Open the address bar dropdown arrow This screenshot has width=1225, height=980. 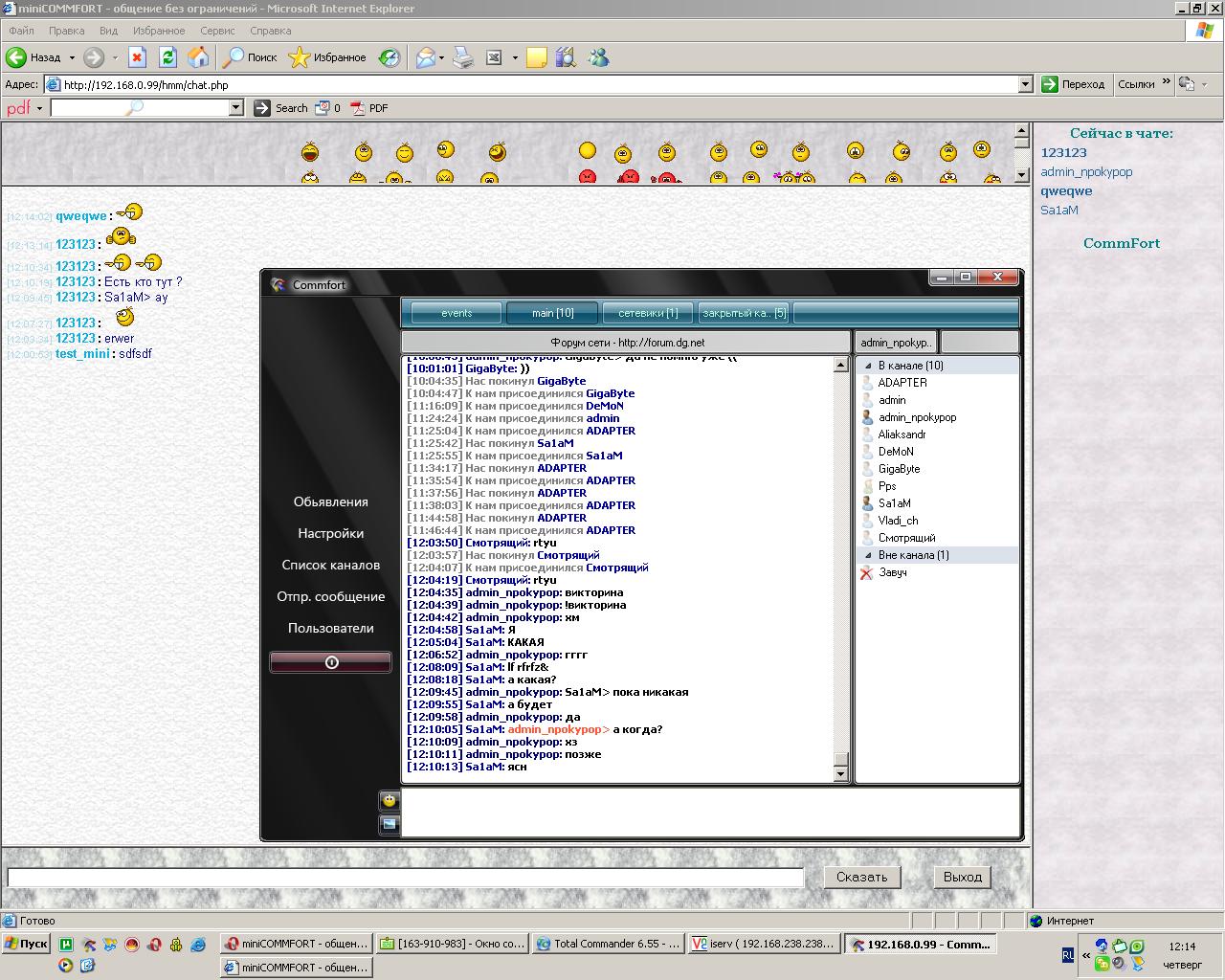point(1025,84)
